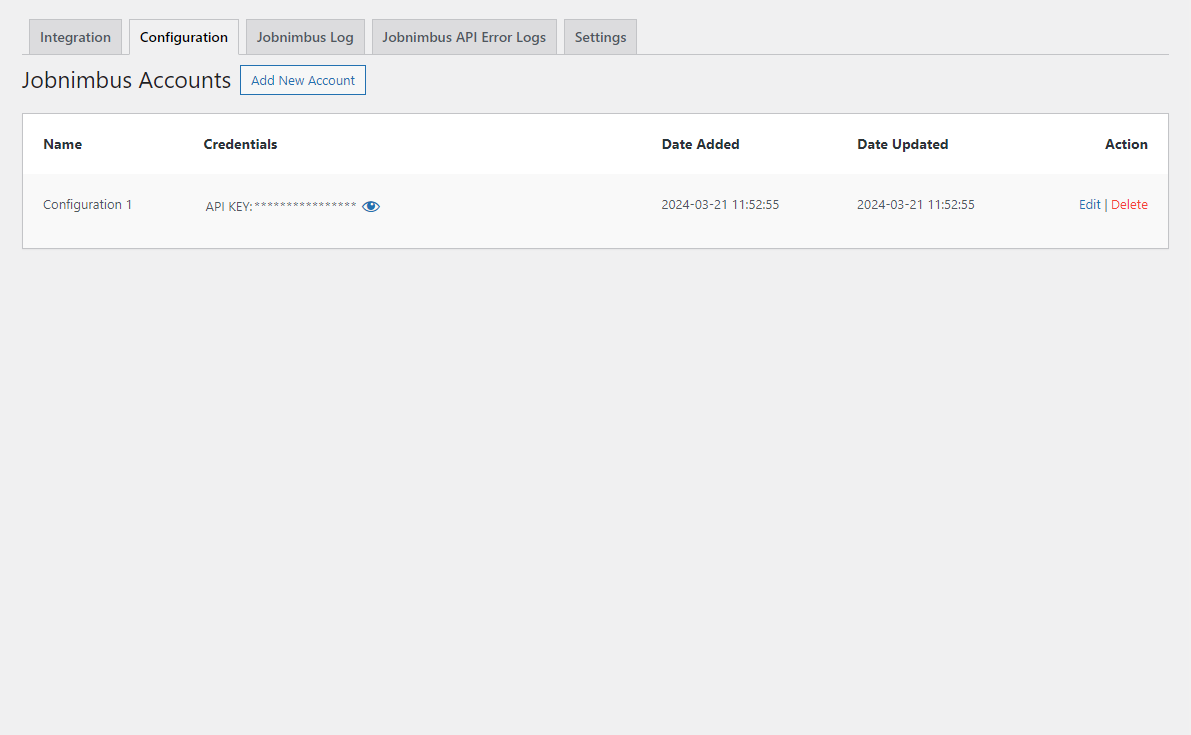
Task: Click the Configuration 1 name cell
Action: click(87, 205)
